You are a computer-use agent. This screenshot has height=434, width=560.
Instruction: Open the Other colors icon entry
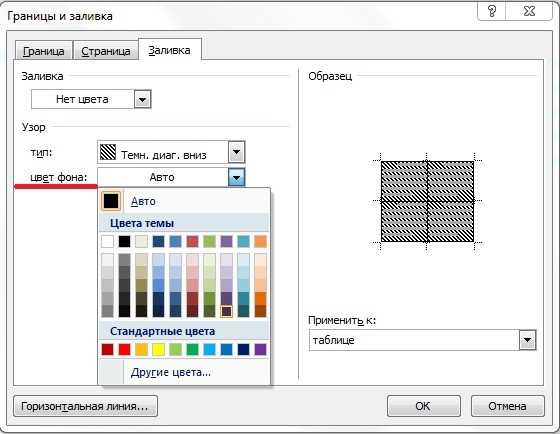[x=112, y=372]
